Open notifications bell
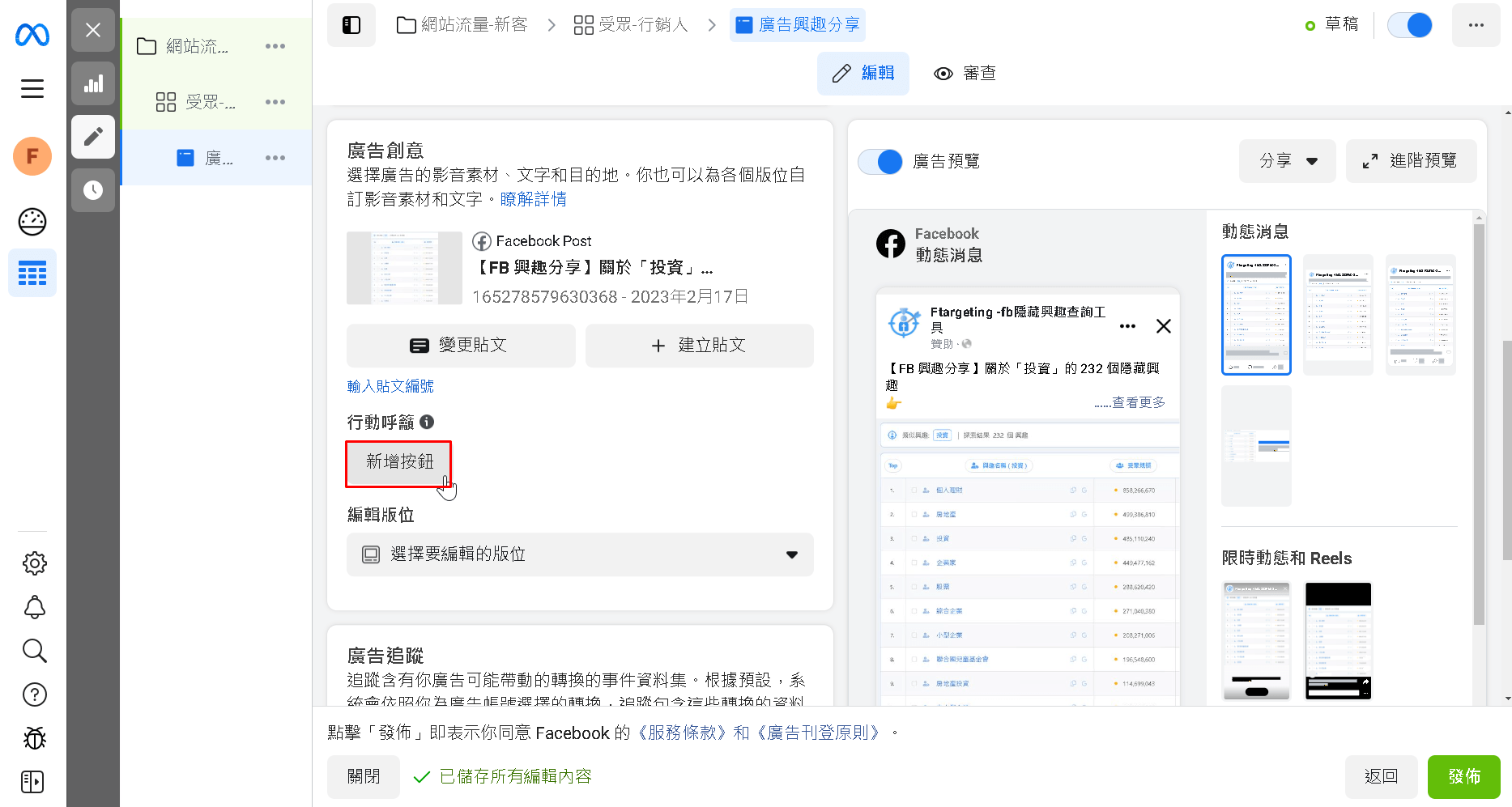 (x=34, y=607)
